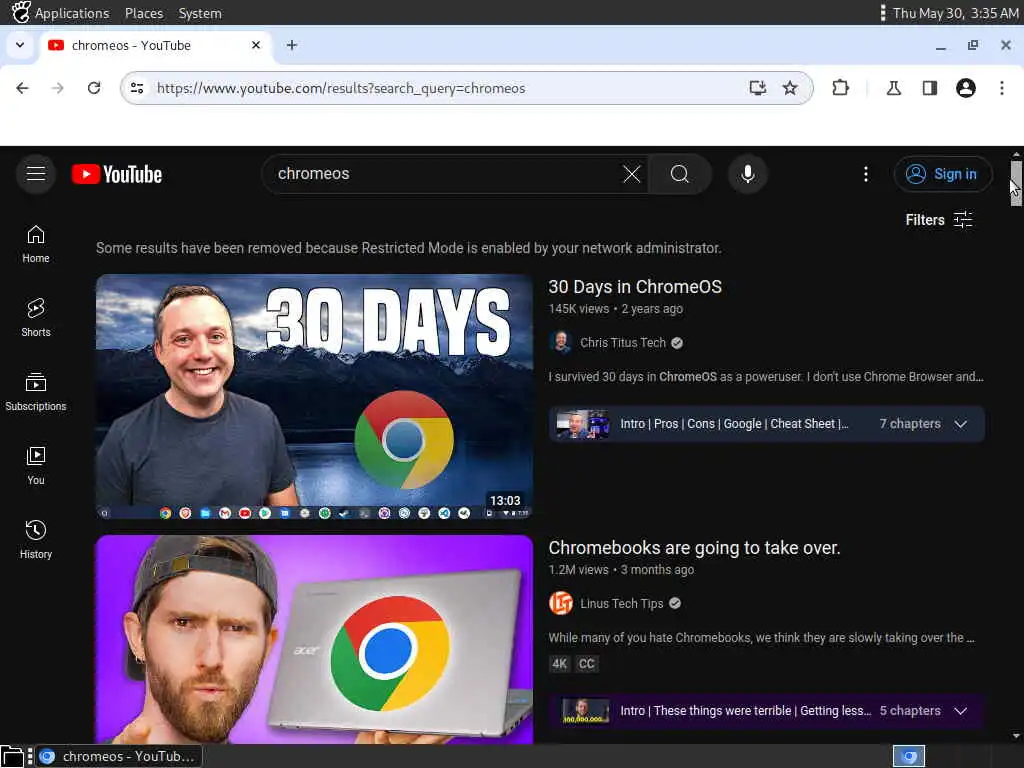This screenshot has height=768, width=1024.
Task: Click the Linus Chromebook video thumbnail
Action: pos(314,639)
